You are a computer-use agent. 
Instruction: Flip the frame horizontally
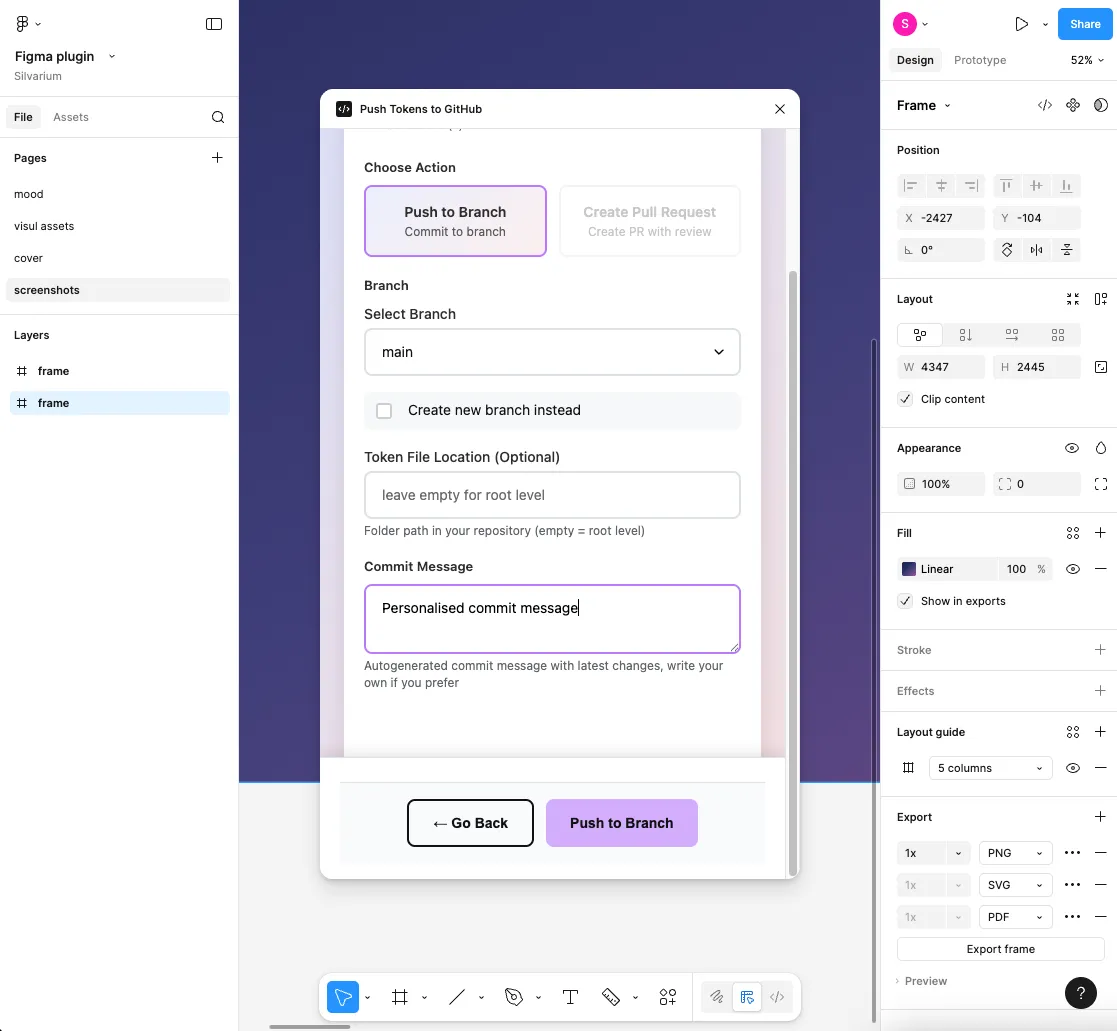click(1037, 249)
